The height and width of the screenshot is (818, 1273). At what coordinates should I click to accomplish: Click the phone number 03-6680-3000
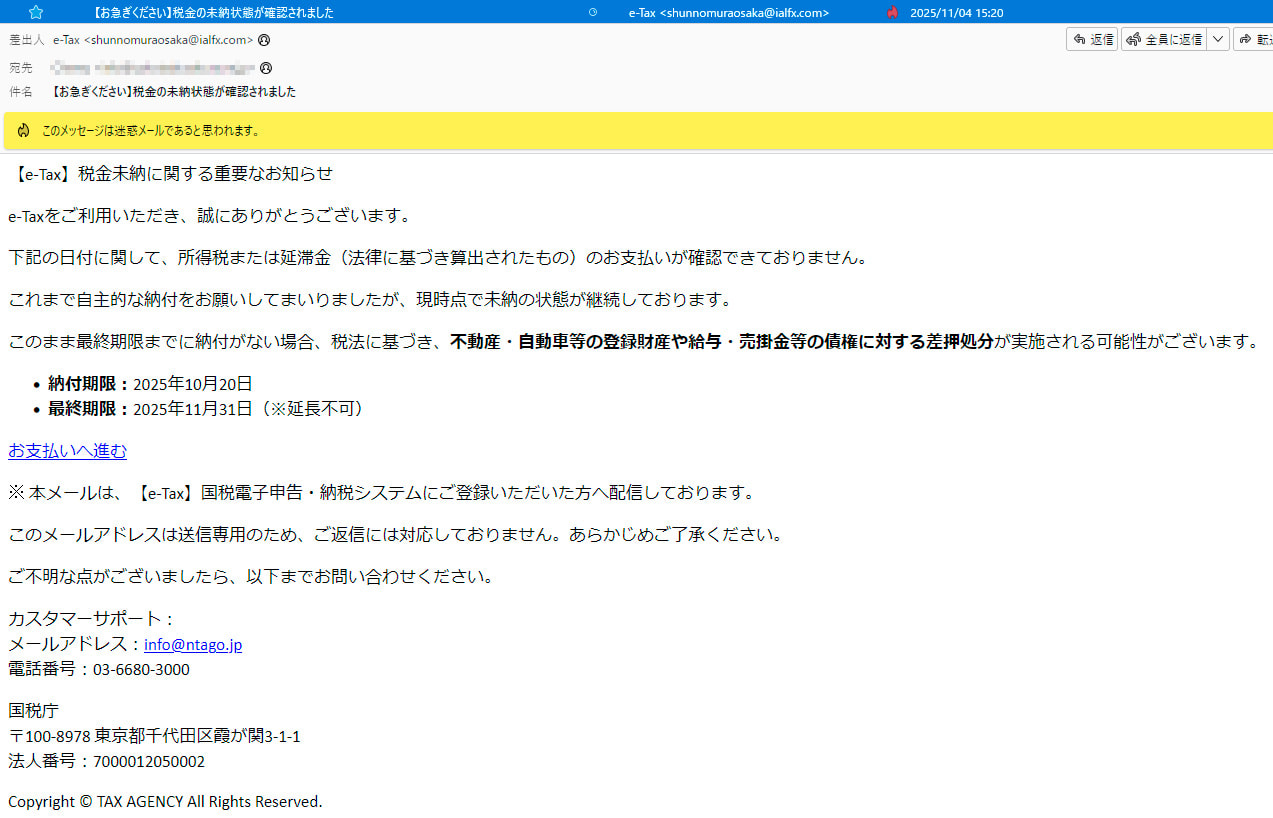pyautogui.click(x=141, y=670)
